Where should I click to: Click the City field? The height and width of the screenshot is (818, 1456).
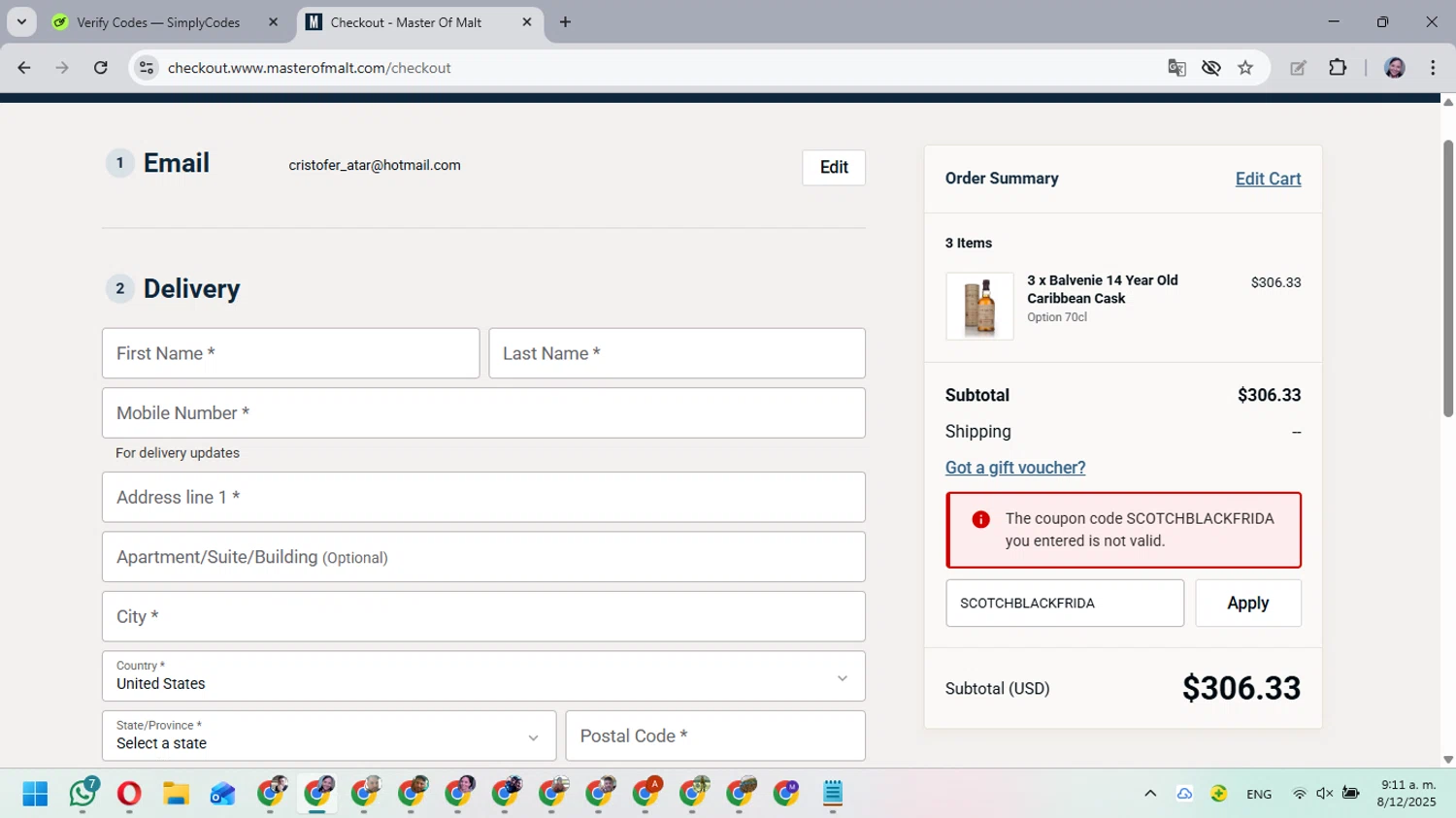coord(483,617)
